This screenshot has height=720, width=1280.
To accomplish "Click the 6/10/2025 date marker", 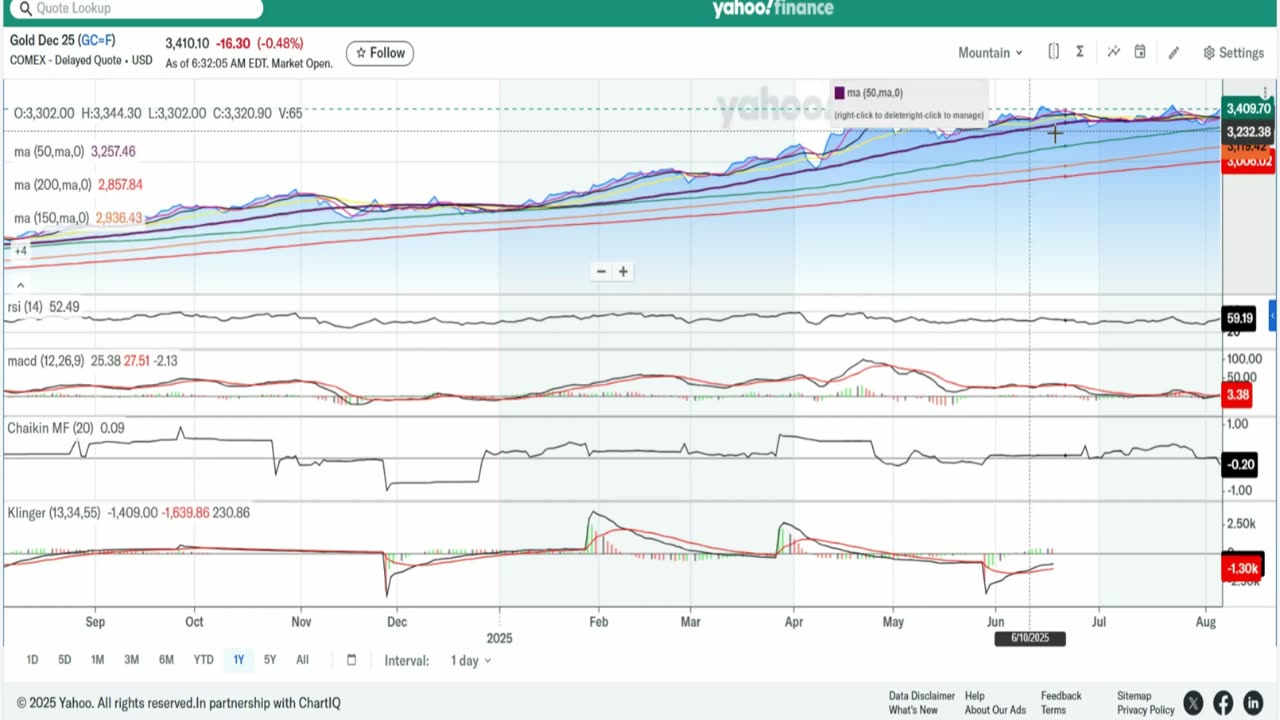I will click(x=1030, y=638).
